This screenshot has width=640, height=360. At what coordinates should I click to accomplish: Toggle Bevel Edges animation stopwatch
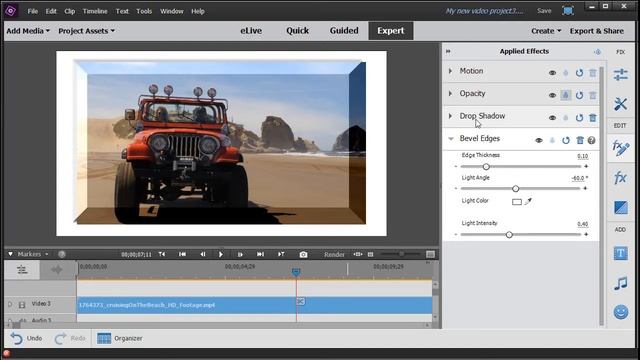[552, 140]
